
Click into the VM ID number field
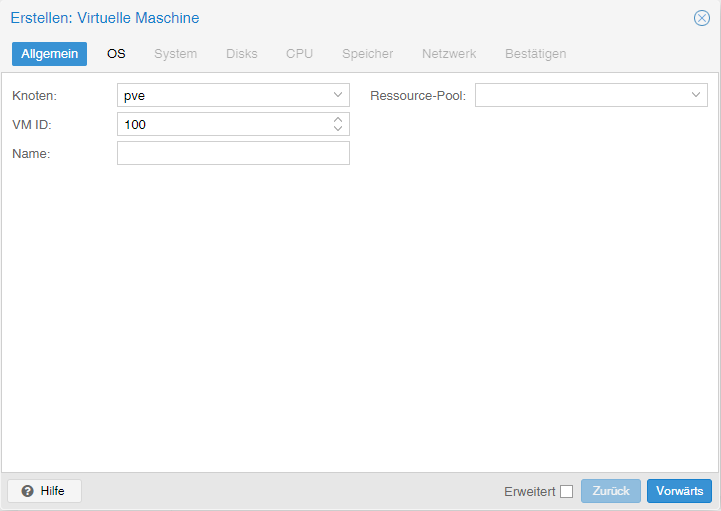tap(224, 124)
